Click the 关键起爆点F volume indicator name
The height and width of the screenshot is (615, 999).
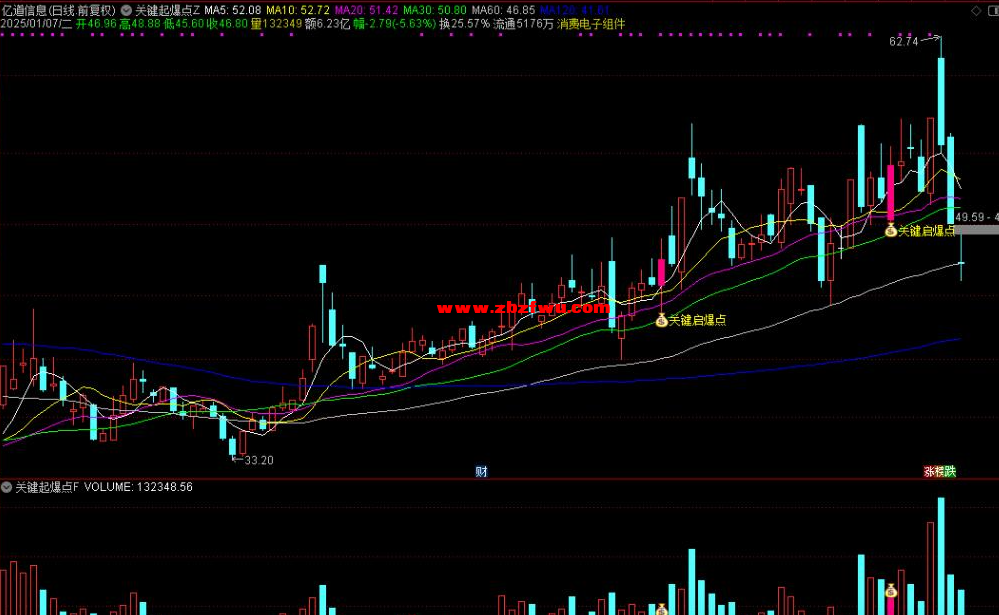pyautogui.click(x=47, y=487)
